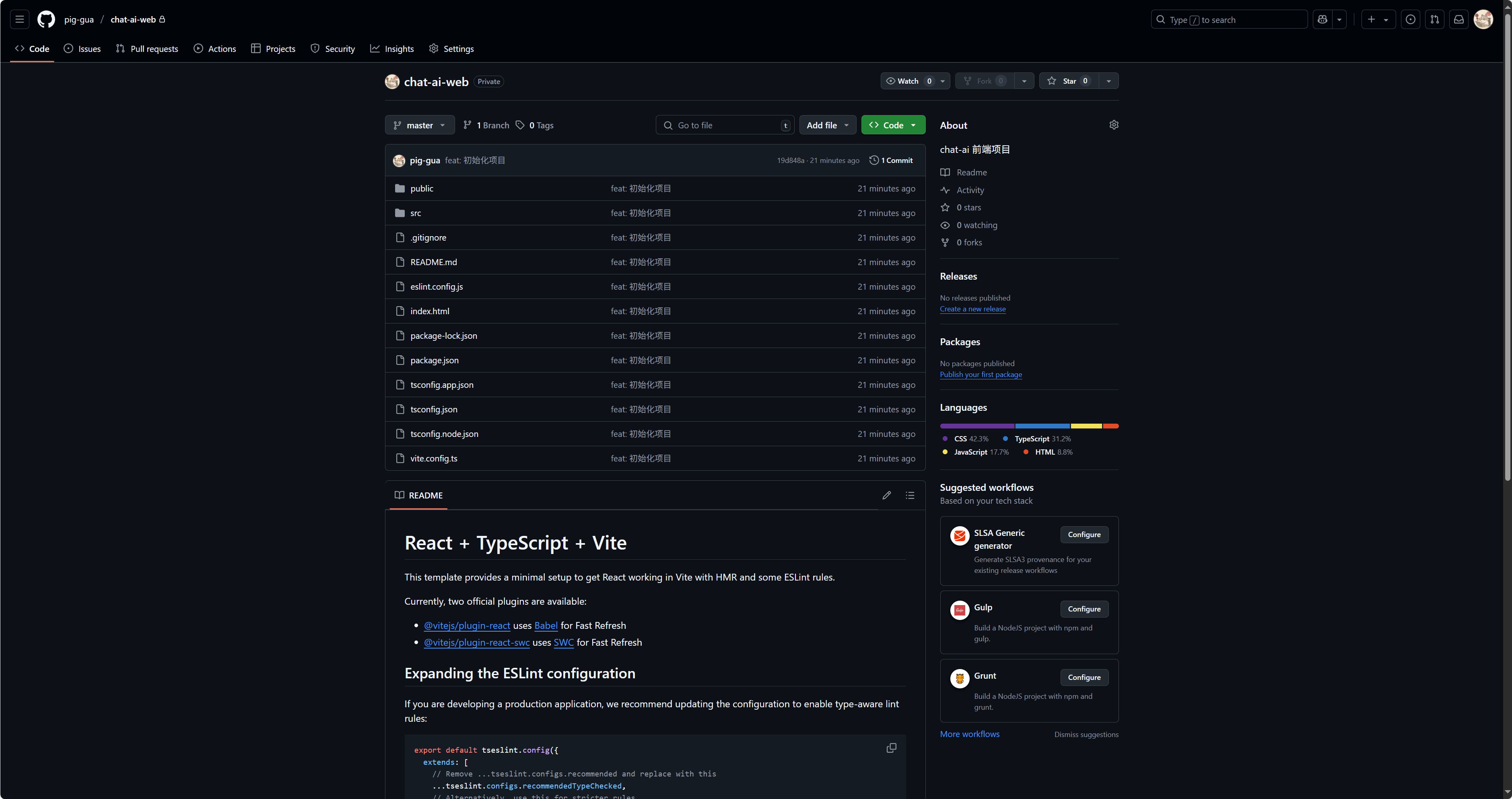Expand the Fork options dropdown arrow

point(1024,81)
